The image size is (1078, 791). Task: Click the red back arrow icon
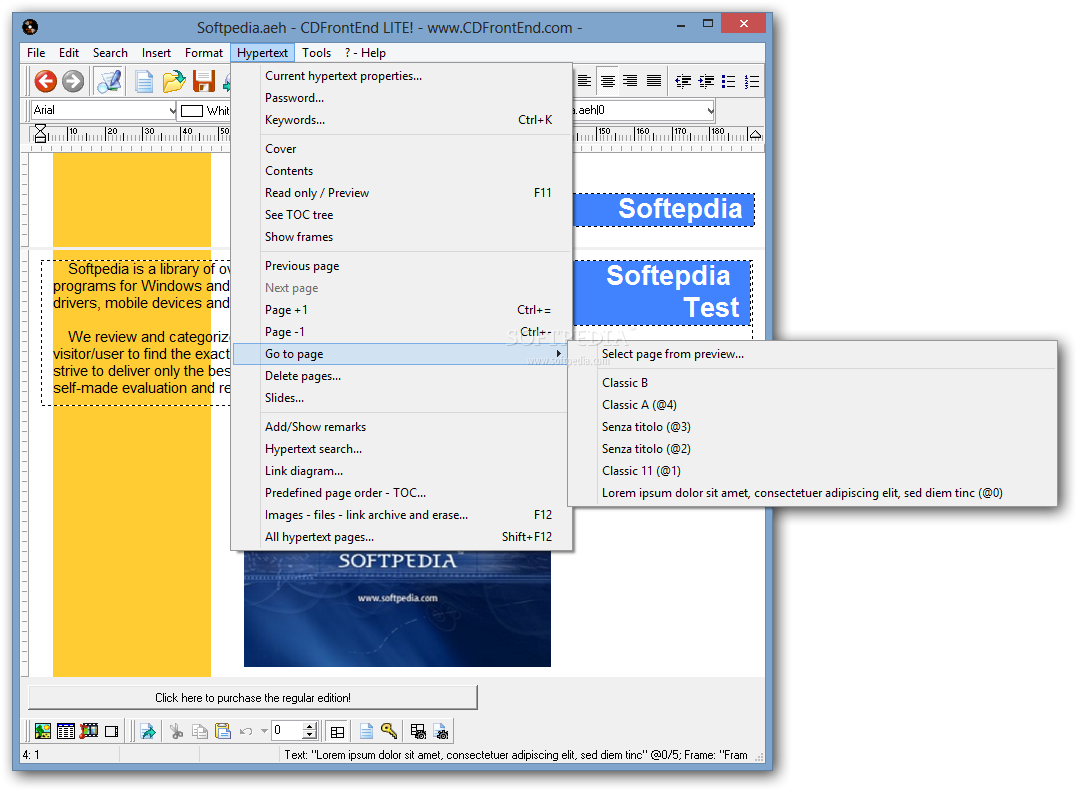[x=45, y=81]
